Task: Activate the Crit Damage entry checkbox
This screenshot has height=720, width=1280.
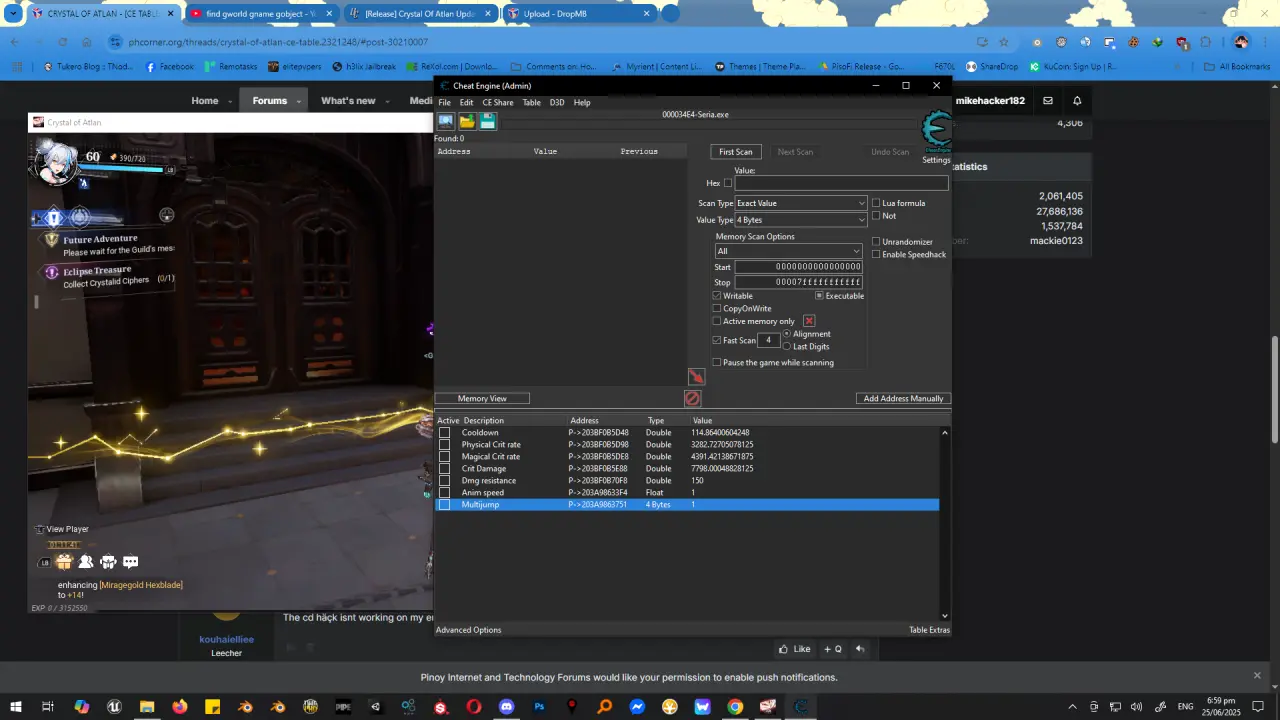Action: 445,469
